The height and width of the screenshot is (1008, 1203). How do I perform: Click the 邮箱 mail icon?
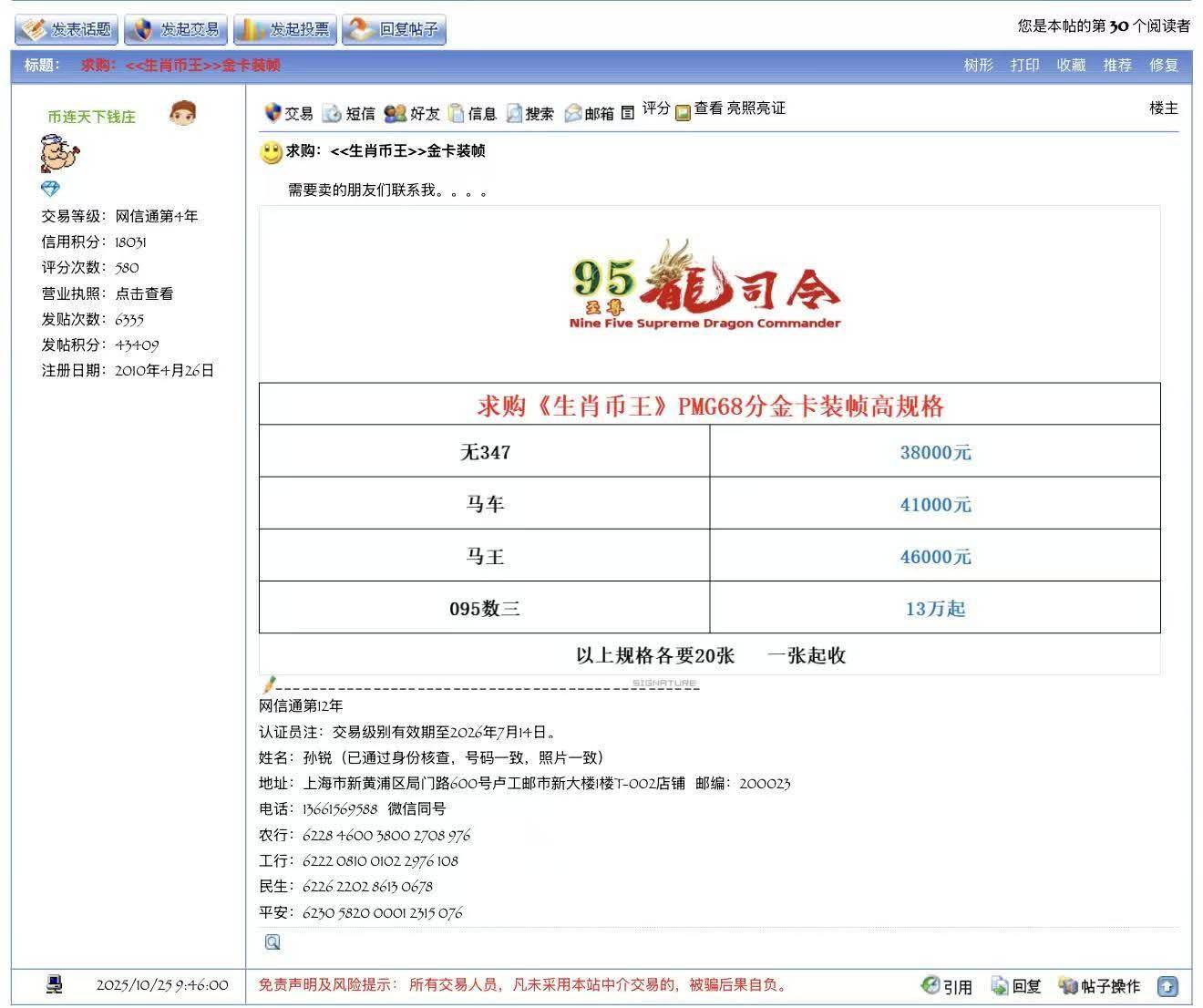click(x=573, y=113)
